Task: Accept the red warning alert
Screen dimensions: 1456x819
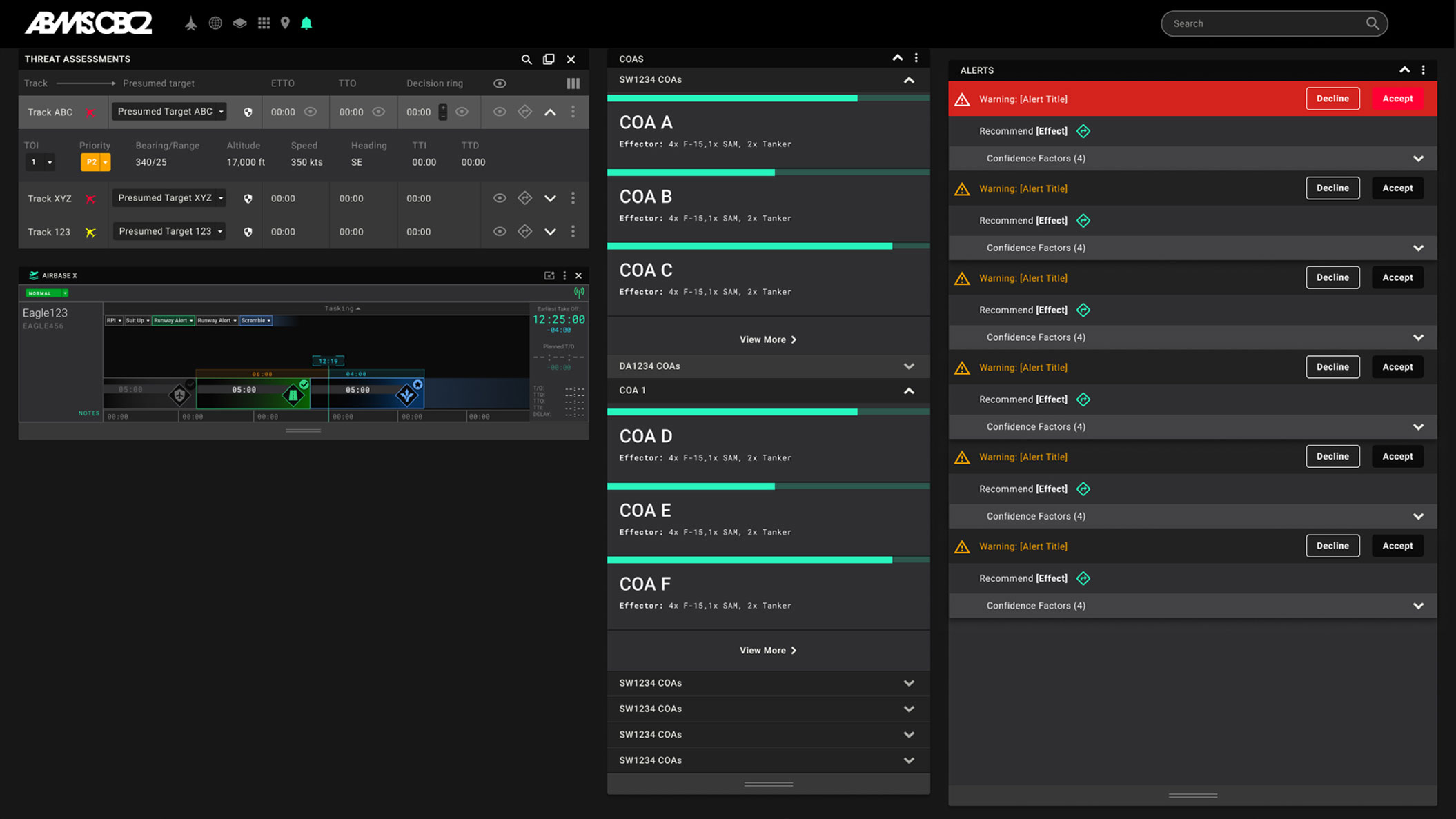Action: click(1397, 99)
